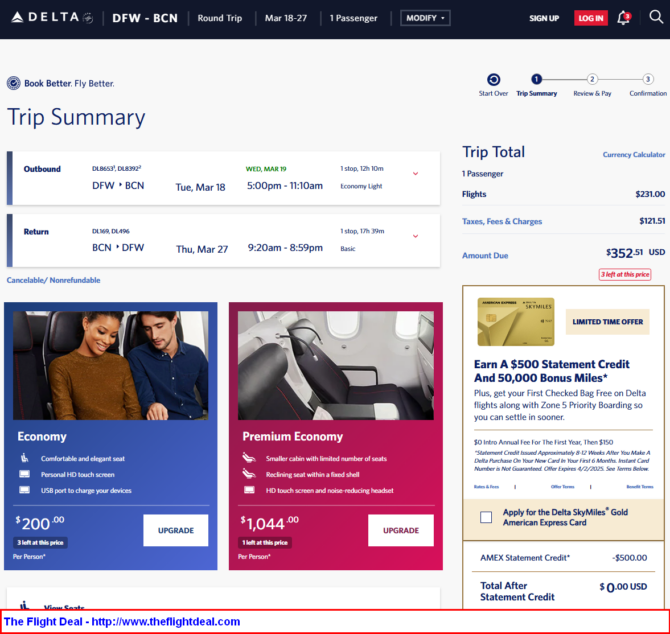The height and width of the screenshot is (634, 670).
Task: Click the Amount Due link
Action: [485, 255]
